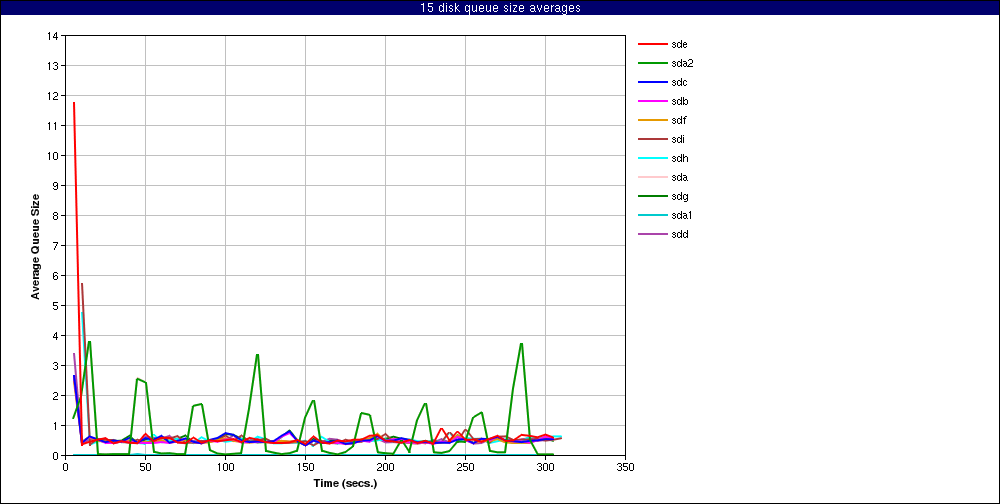Click the red sde legend color line

[x=652, y=45]
